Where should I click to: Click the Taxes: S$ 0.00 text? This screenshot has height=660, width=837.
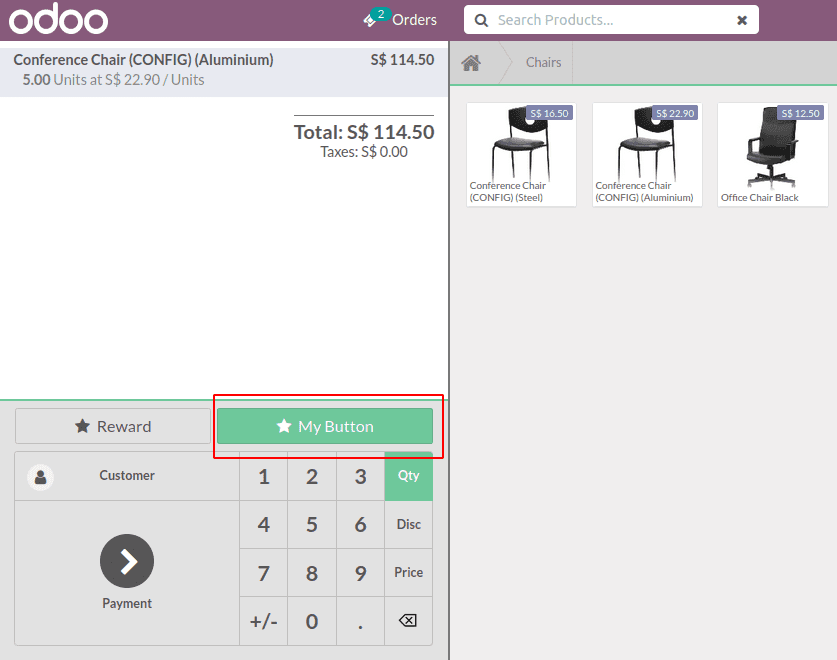click(x=364, y=152)
